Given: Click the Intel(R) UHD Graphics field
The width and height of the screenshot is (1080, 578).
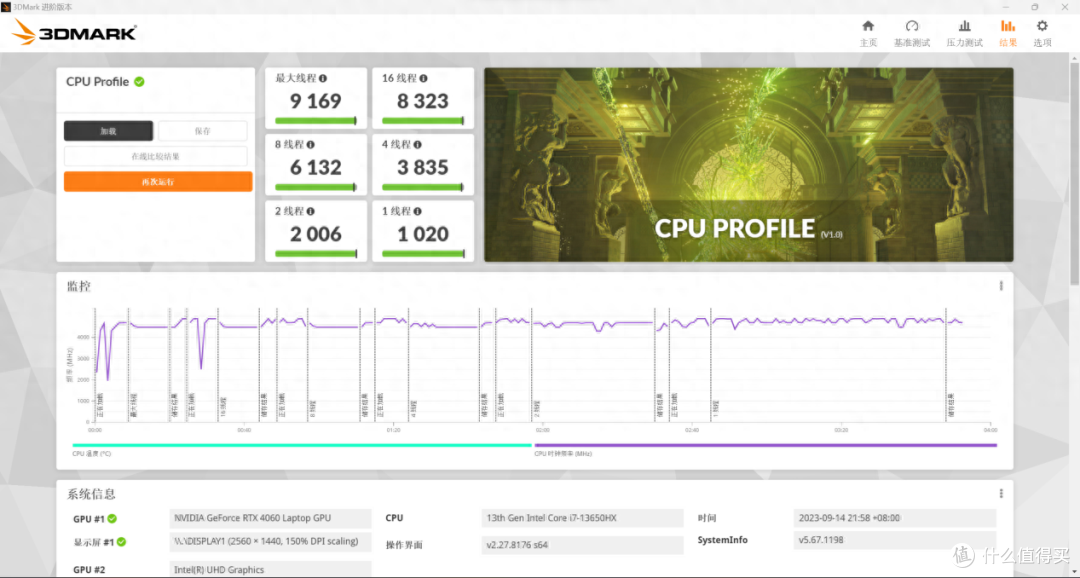Looking at the screenshot, I should pyautogui.click(x=270, y=569).
